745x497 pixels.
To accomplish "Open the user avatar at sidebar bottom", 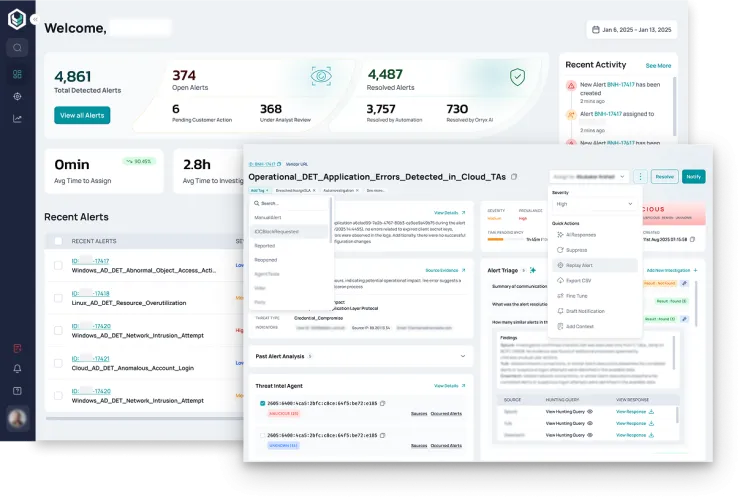I will (17, 419).
